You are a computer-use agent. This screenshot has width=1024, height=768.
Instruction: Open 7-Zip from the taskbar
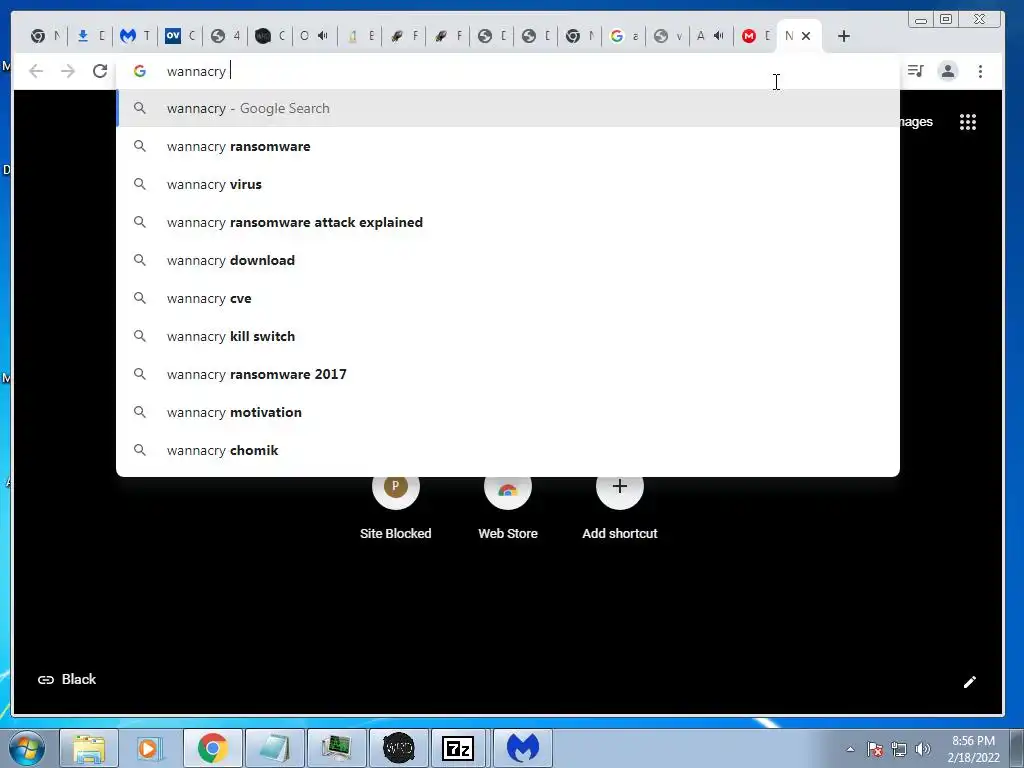coord(458,748)
